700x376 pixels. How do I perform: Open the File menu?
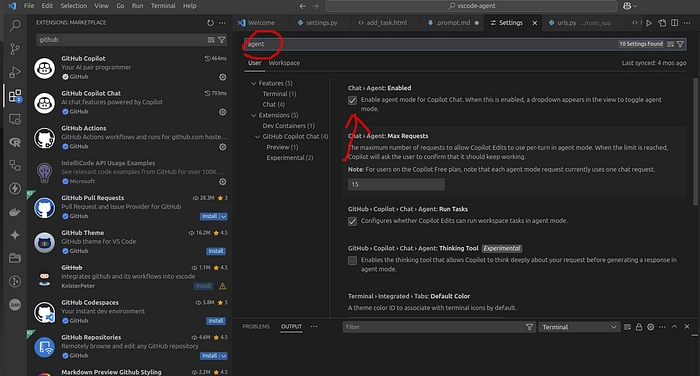tap(29, 6)
